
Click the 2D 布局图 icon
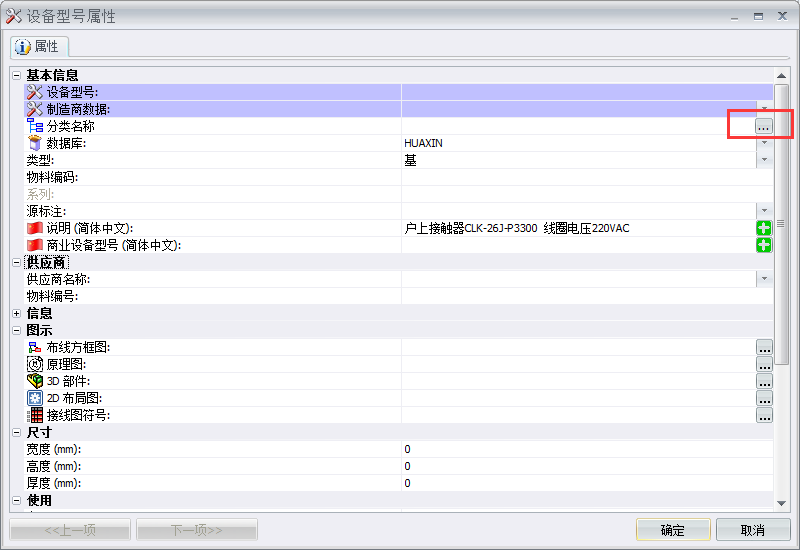click(x=35, y=398)
